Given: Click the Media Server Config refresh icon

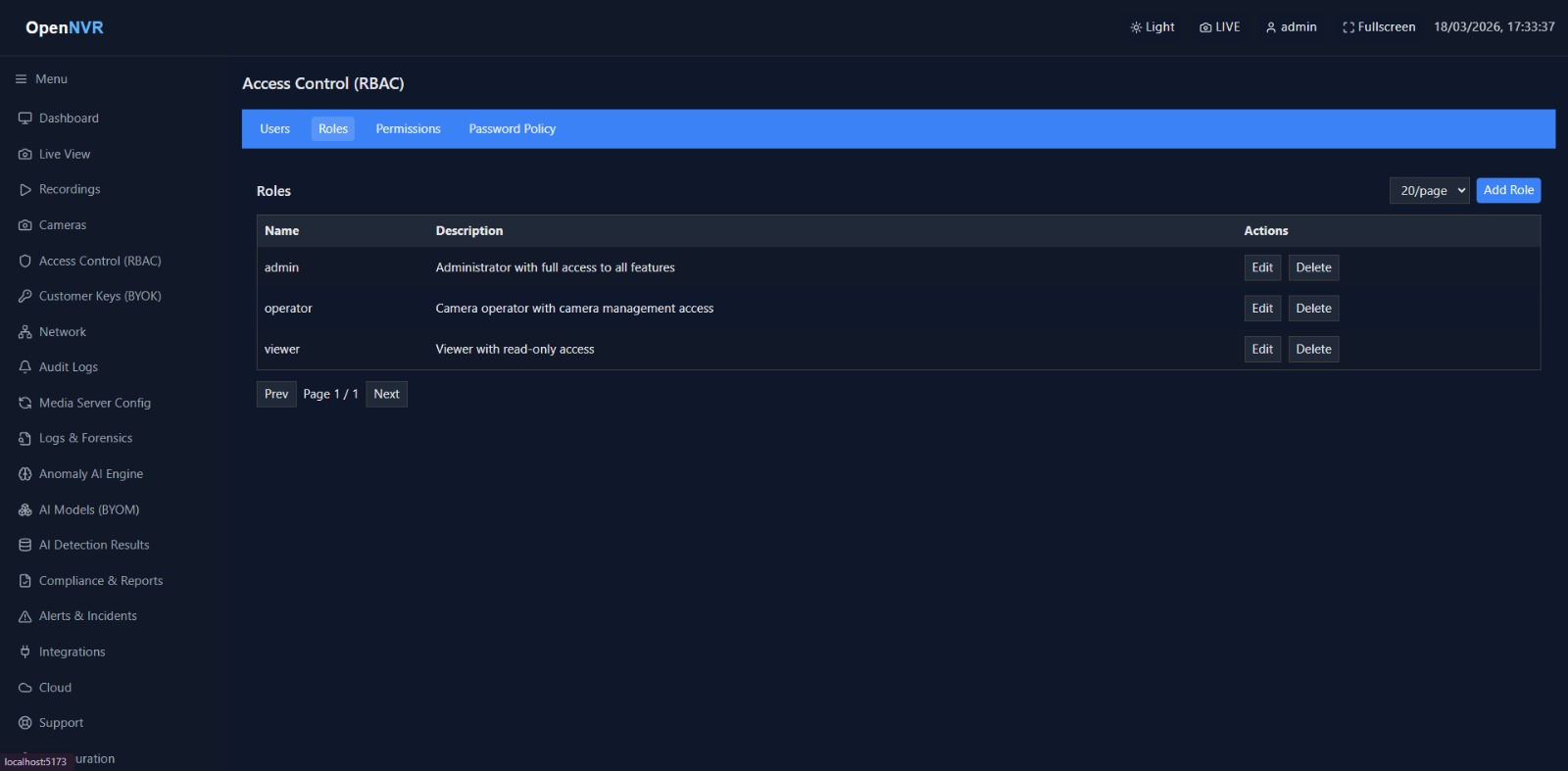Looking at the screenshot, I should point(25,404).
